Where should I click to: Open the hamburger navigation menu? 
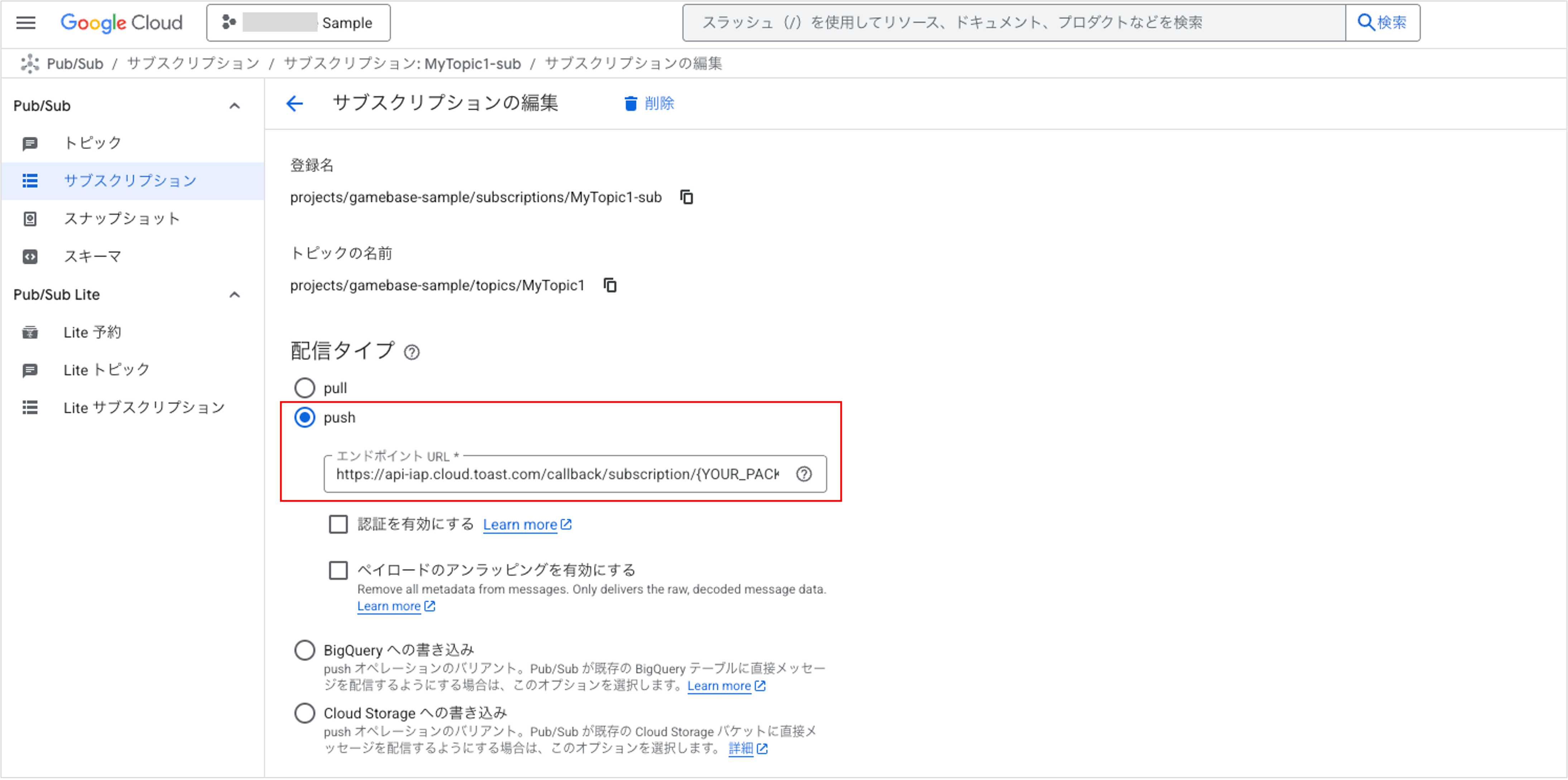[25, 23]
